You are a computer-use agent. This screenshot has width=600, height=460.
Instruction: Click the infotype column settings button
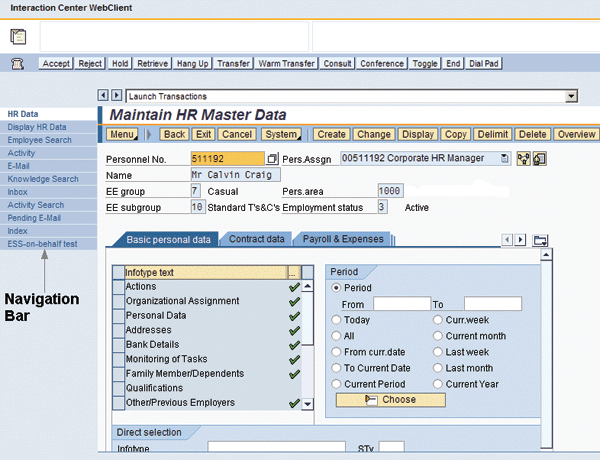[x=292, y=271]
